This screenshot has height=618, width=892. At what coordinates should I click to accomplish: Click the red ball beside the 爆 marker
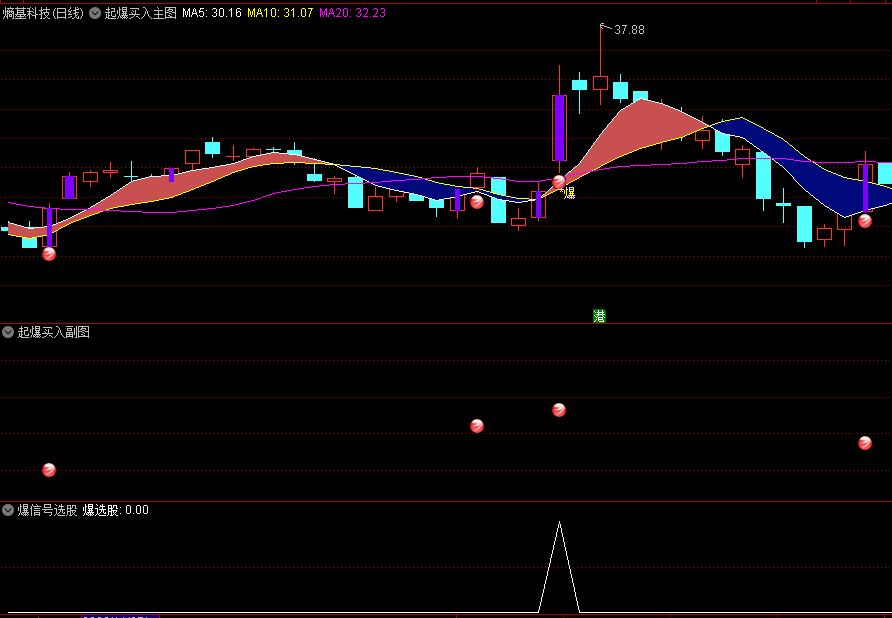click(x=559, y=182)
